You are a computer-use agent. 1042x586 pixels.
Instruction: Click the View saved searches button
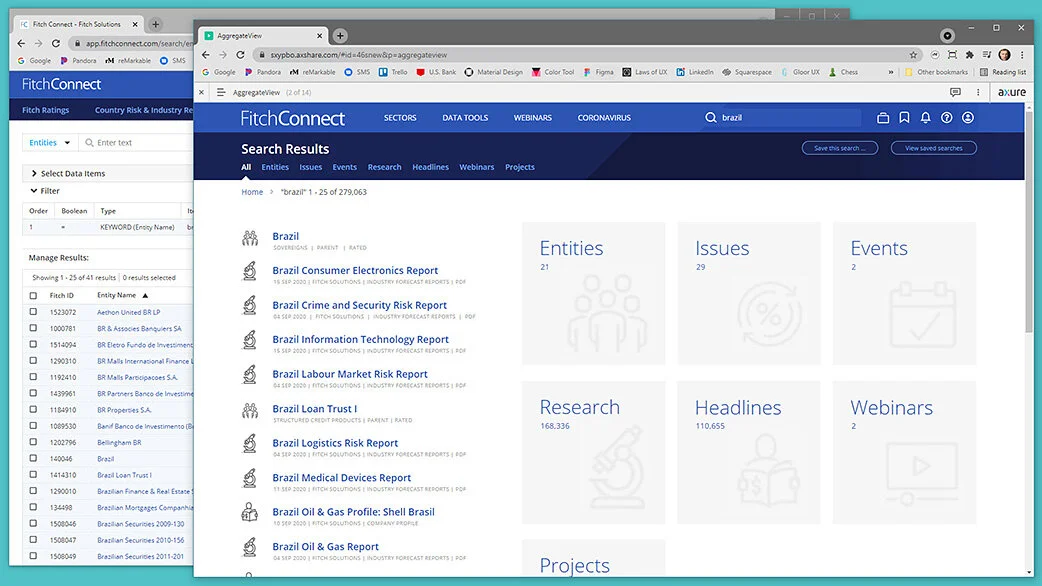pos(934,148)
